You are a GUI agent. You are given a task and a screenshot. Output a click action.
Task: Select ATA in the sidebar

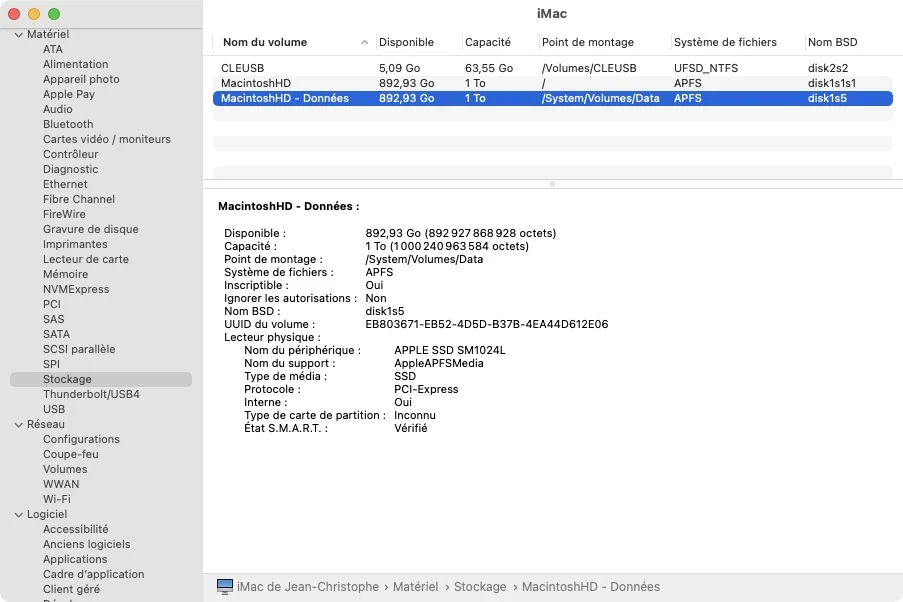[52, 49]
